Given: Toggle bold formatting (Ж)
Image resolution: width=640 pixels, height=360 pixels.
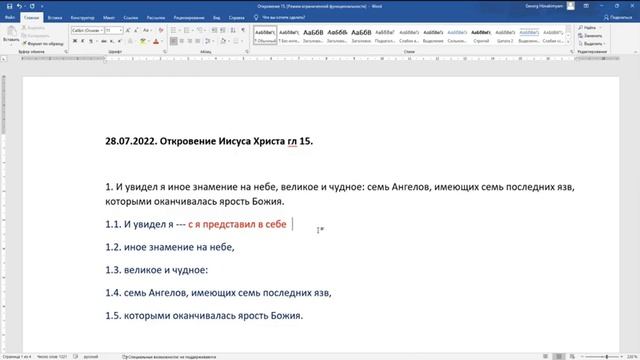Looking at the screenshot, I should [x=75, y=41].
